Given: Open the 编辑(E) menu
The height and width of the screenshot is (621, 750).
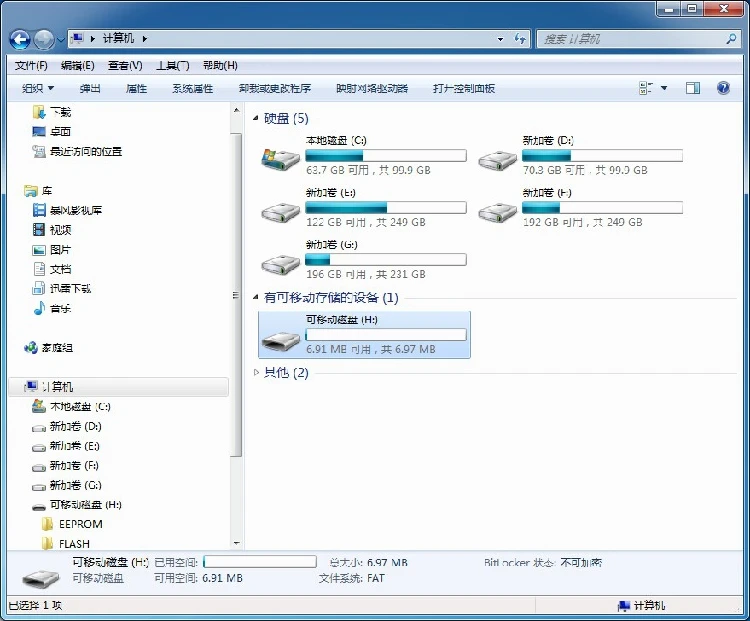Looking at the screenshot, I should [77, 66].
